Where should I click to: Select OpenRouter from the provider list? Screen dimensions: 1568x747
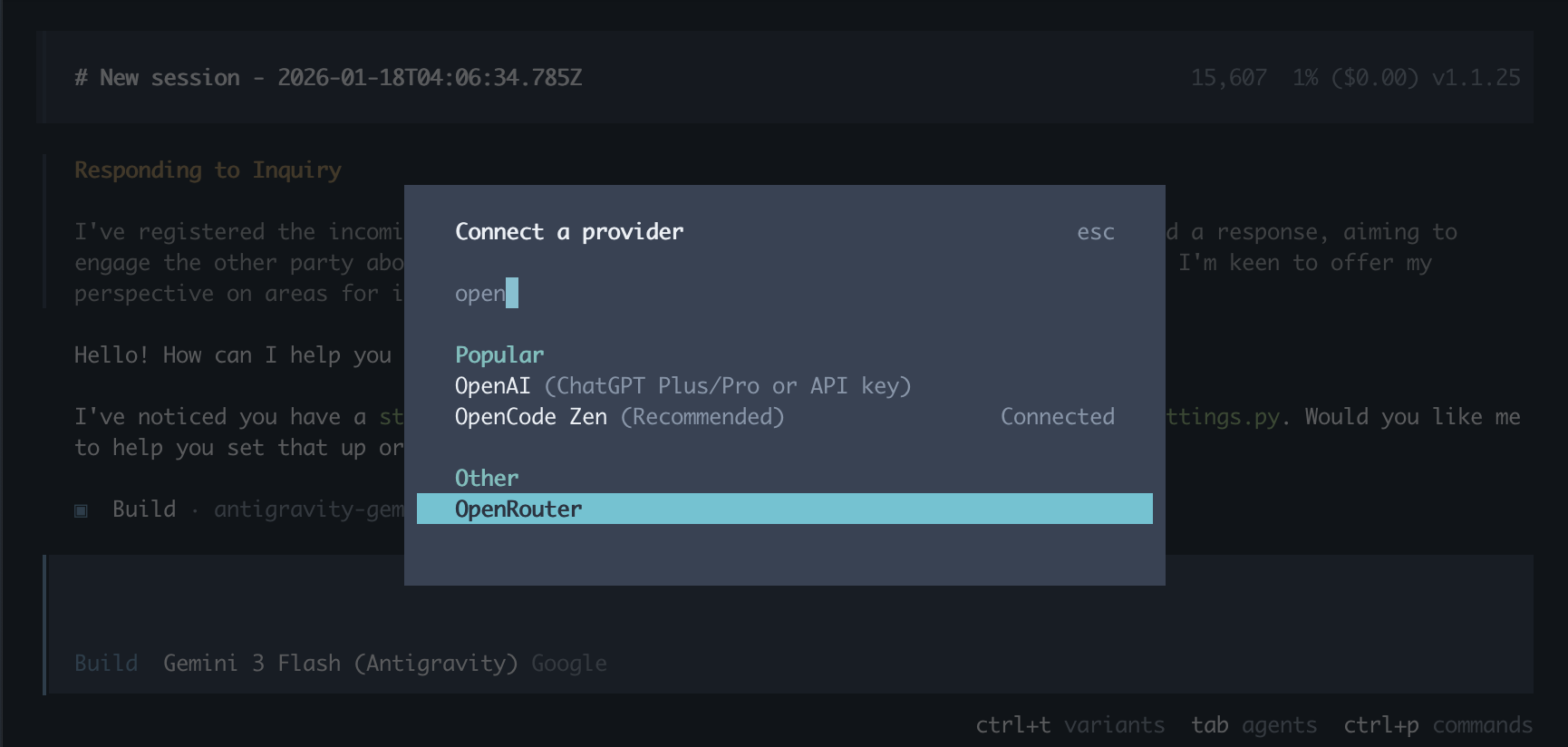(x=518, y=509)
